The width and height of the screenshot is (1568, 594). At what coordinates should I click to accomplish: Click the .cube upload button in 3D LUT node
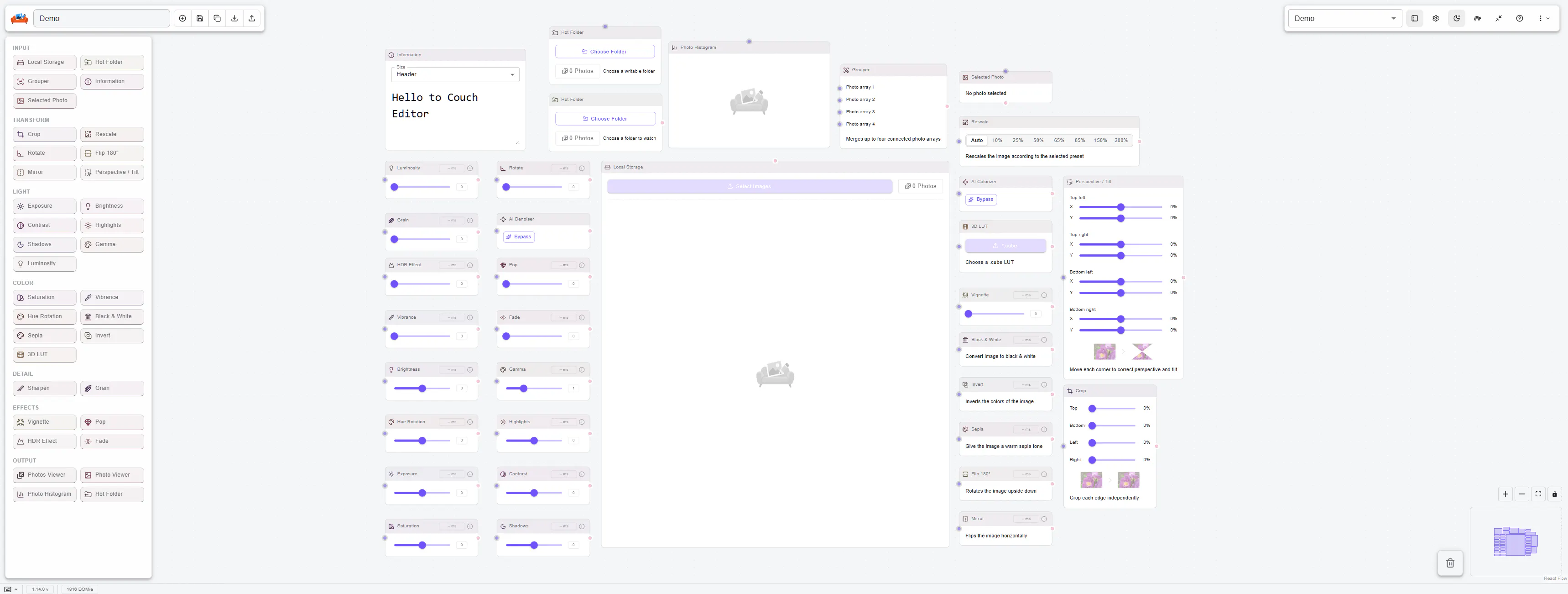coord(1005,246)
